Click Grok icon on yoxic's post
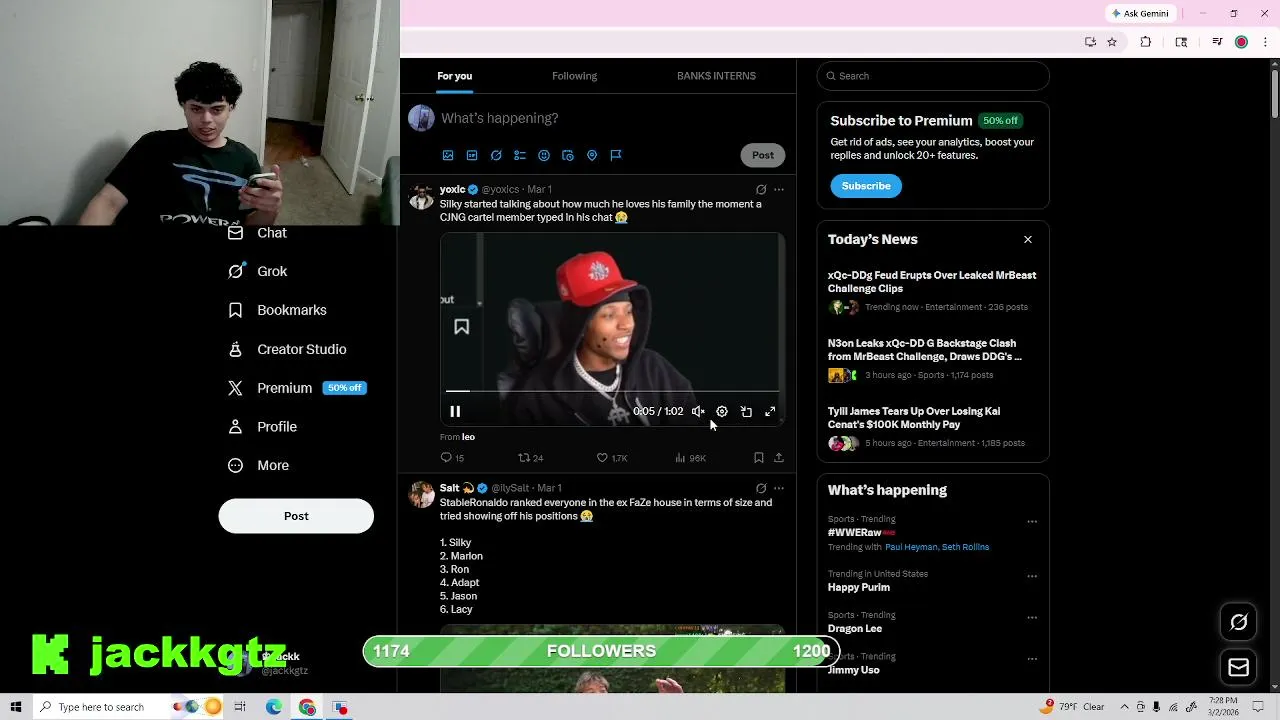Viewport: 1280px width, 720px height. 761,189
